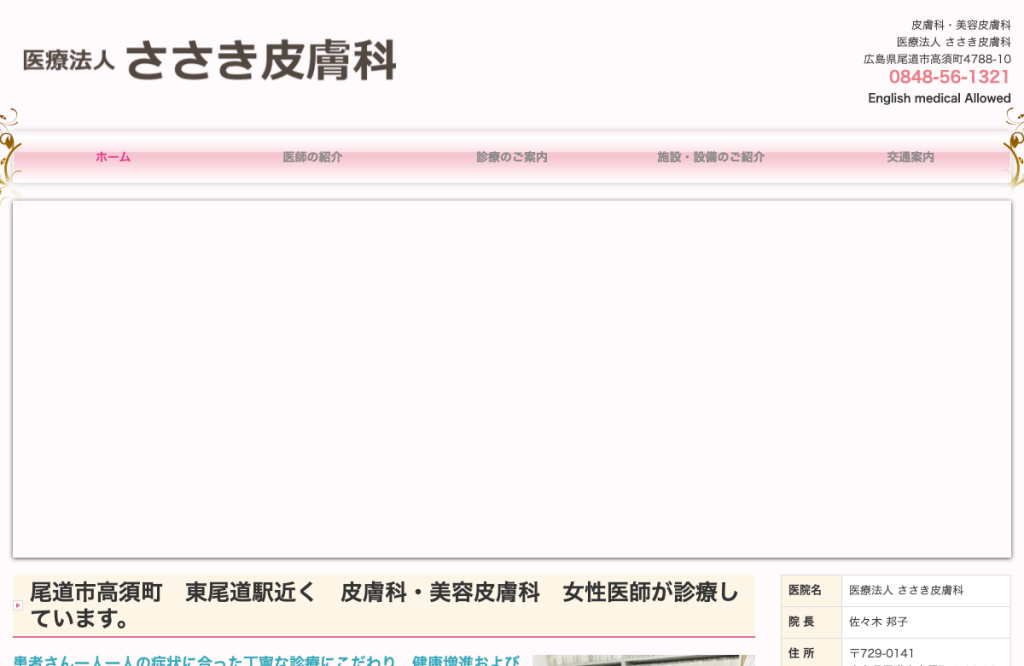This screenshot has height=666, width=1024.
Task: Open the 医師の紹介 navigation item
Action: [312, 157]
